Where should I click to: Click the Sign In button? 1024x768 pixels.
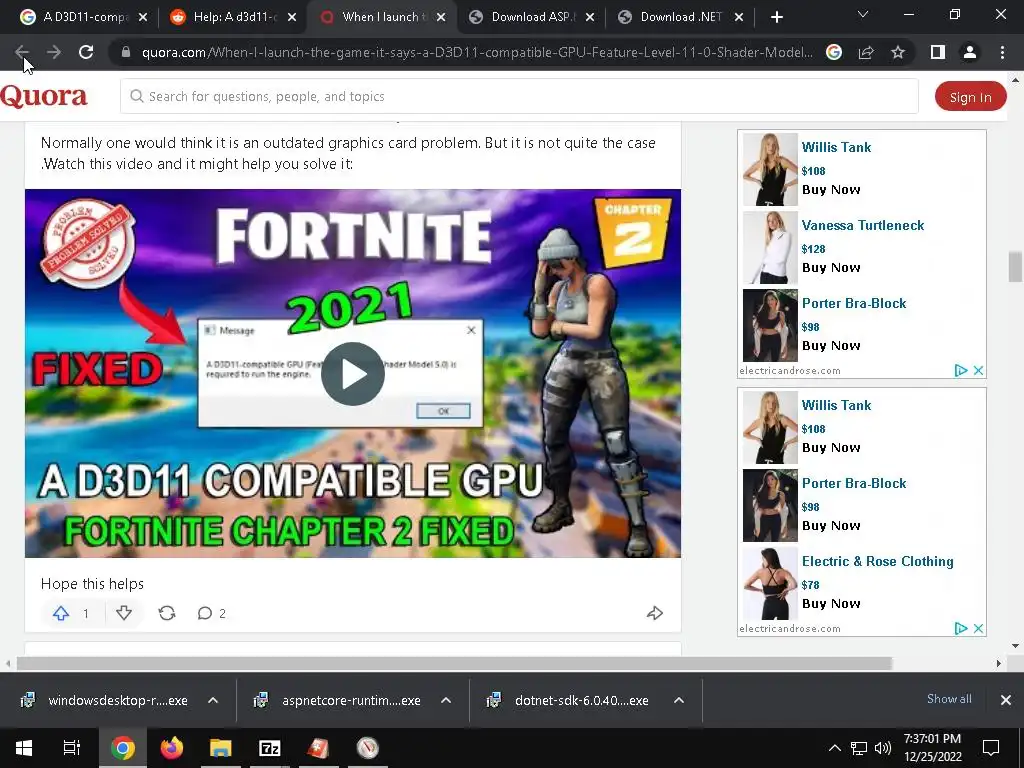click(x=970, y=97)
